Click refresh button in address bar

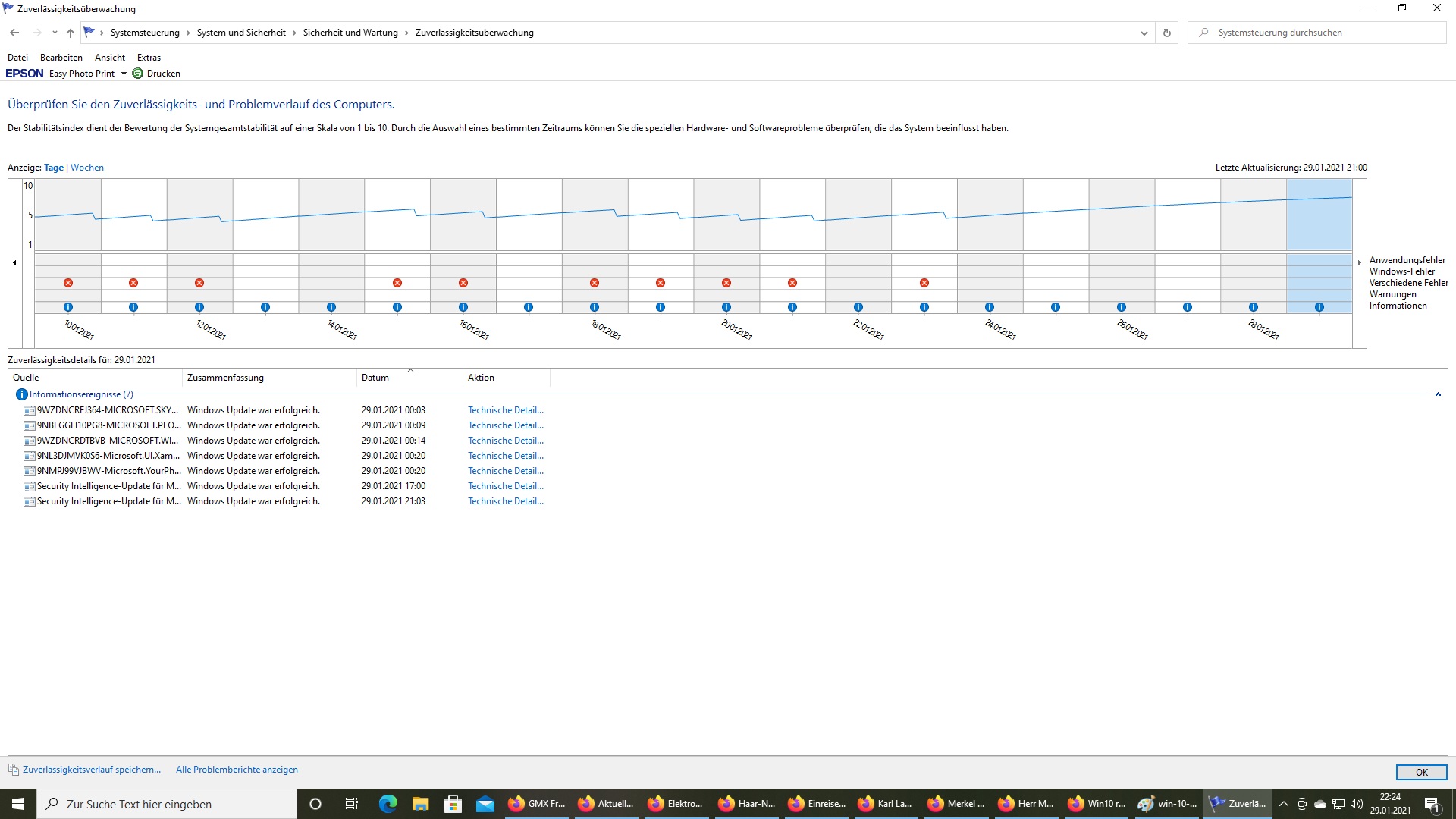point(1167,33)
